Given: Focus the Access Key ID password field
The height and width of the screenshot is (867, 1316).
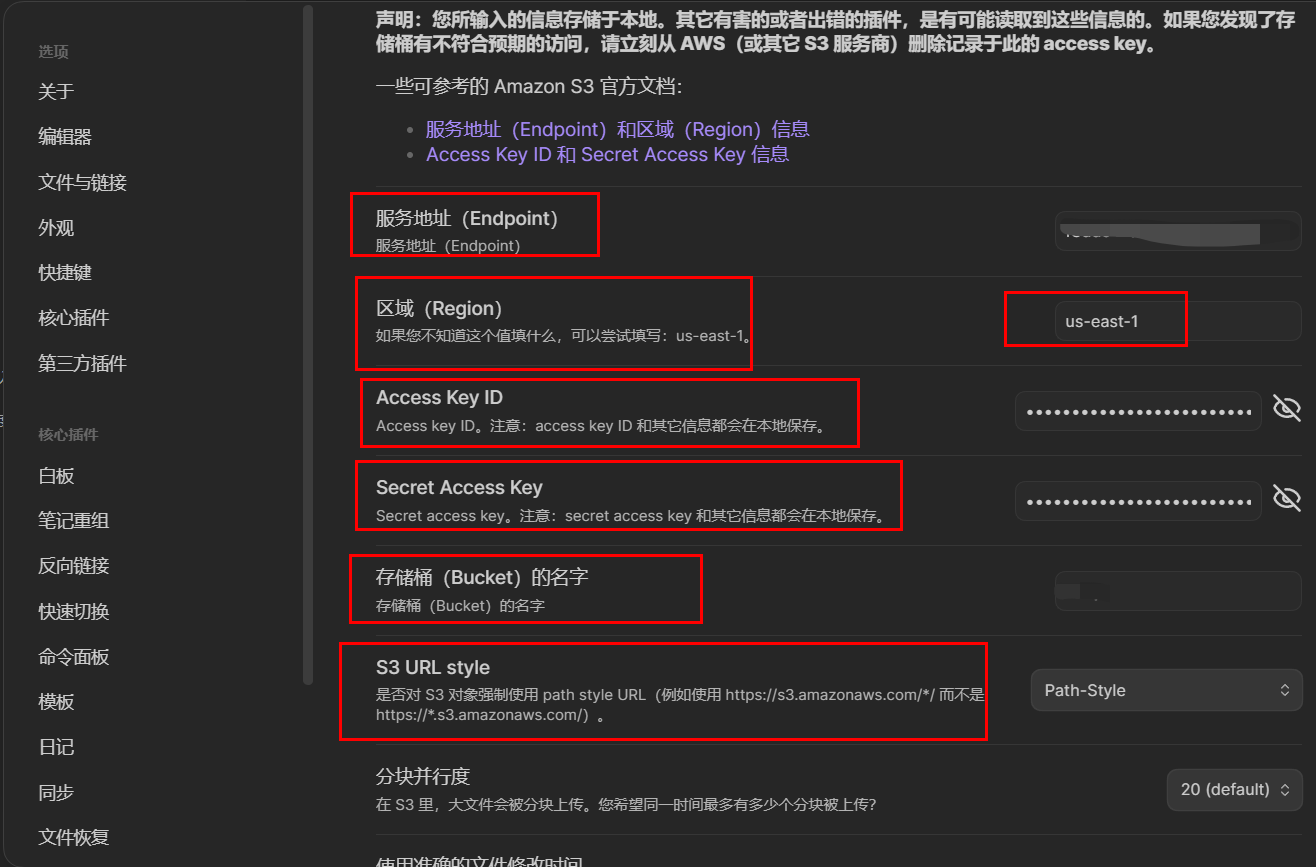Looking at the screenshot, I should (x=1138, y=411).
